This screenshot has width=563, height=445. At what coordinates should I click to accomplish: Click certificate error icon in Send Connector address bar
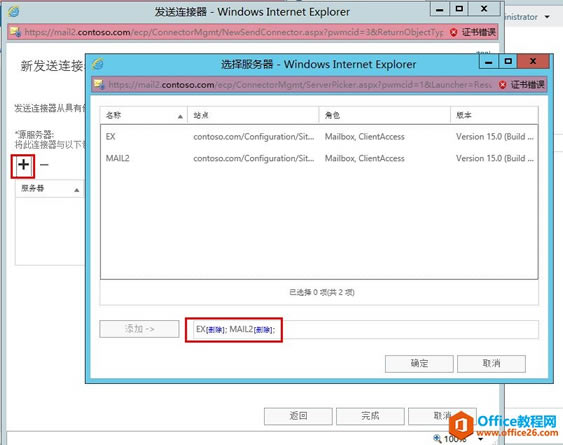(453, 32)
